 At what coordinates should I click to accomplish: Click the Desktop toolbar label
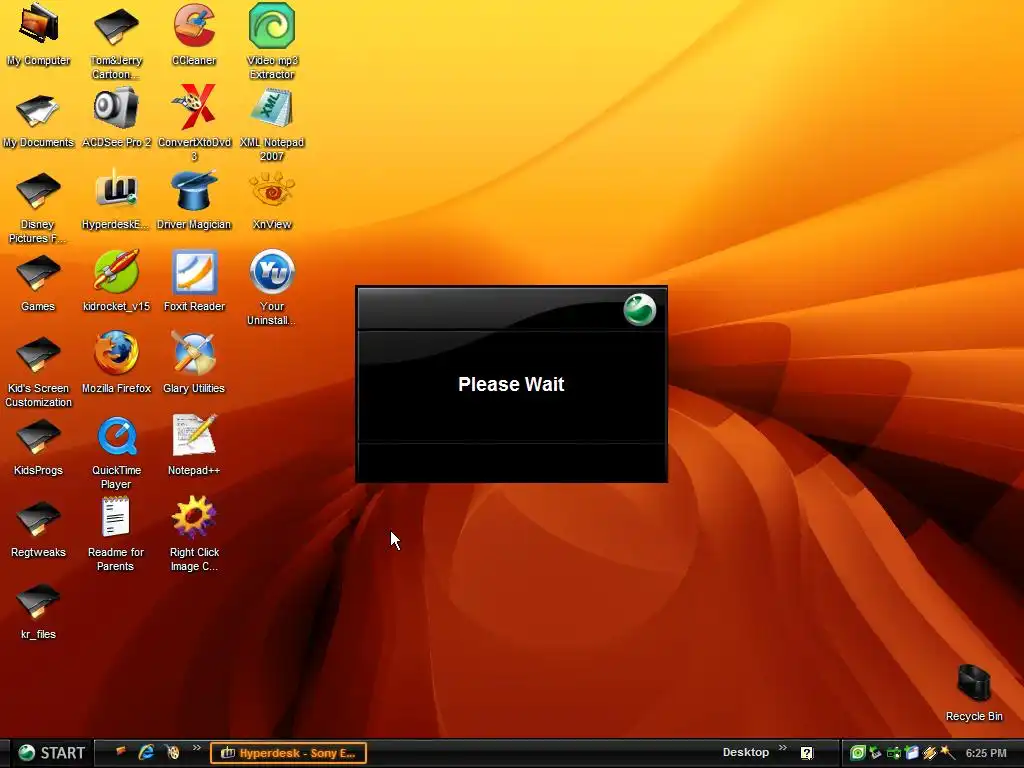(x=746, y=752)
